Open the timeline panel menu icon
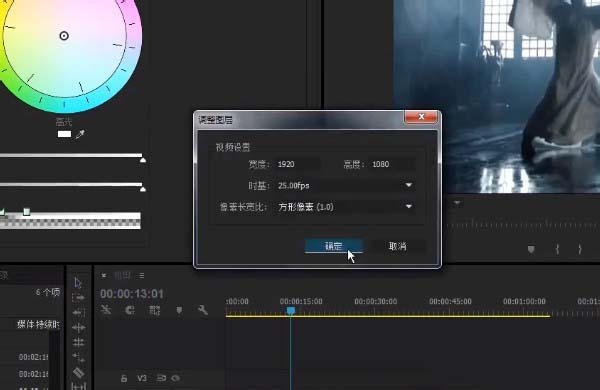This screenshot has width=600, height=390. tap(142, 276)
